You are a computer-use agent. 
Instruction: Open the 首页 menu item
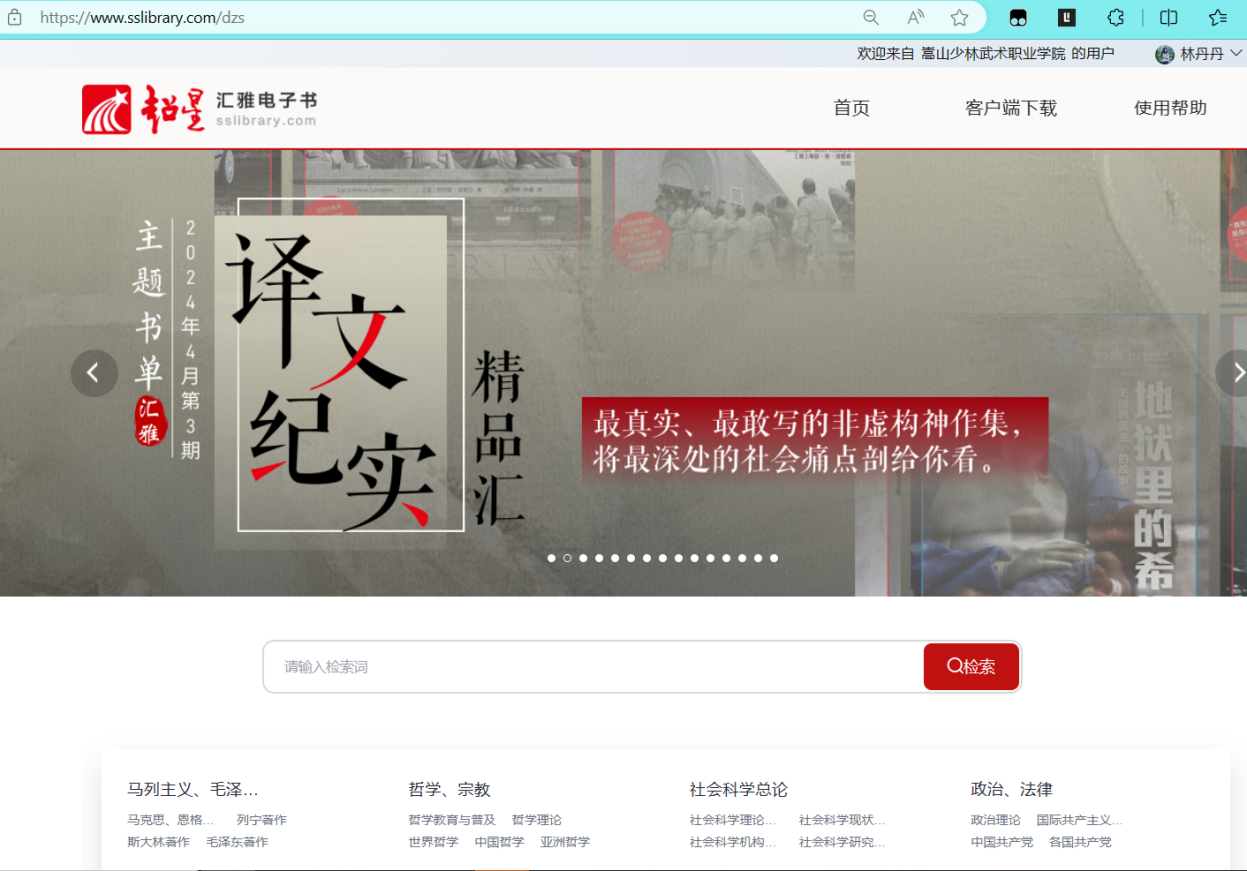click(851, 108)
